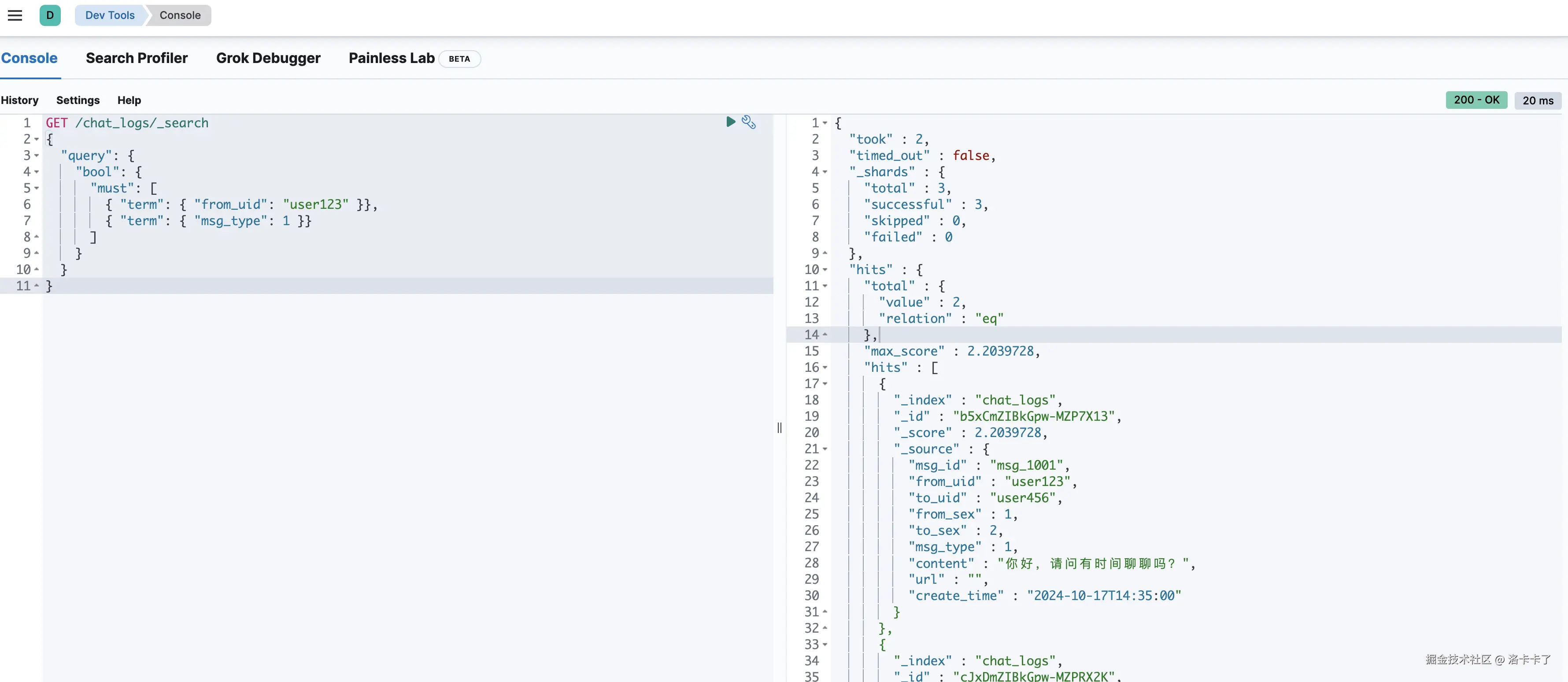Image resolution: width=1568 pixels, height=682 pixels.
Task: Open the hamburger navigation menu
Action: click(x=15, y=15)
